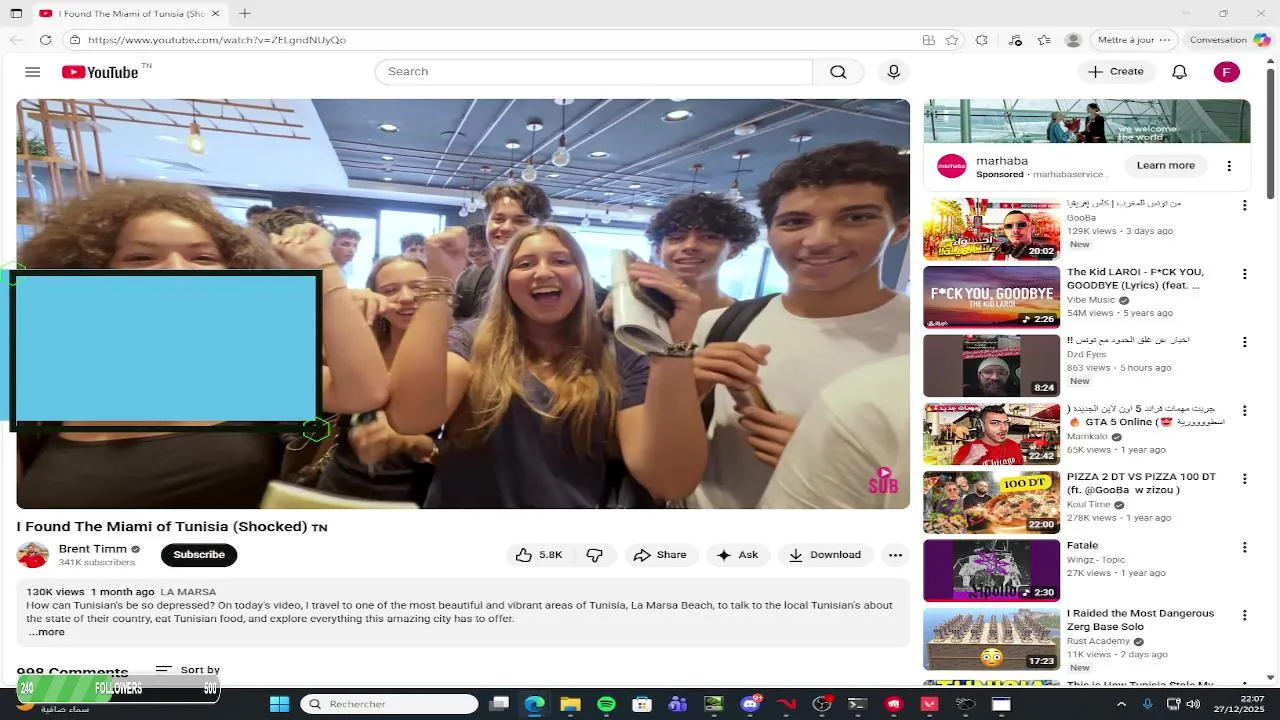The height and width of the screenshot is (720, 1280).
Task: Open Sort by comments dropdown
Action: (x=188, y=670)
